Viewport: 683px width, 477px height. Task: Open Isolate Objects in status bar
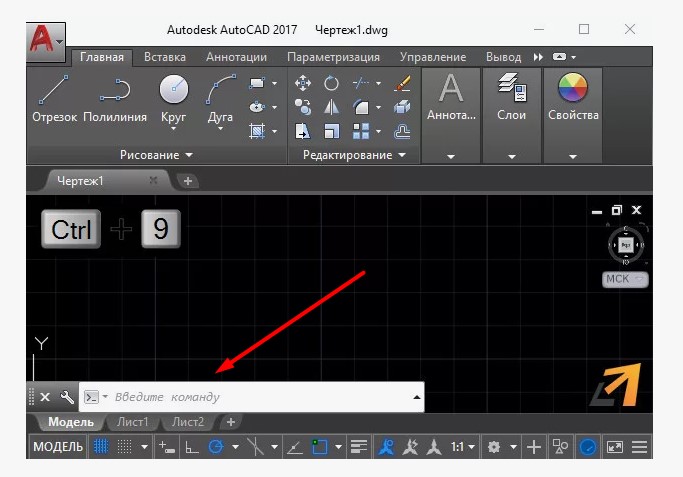560,447
